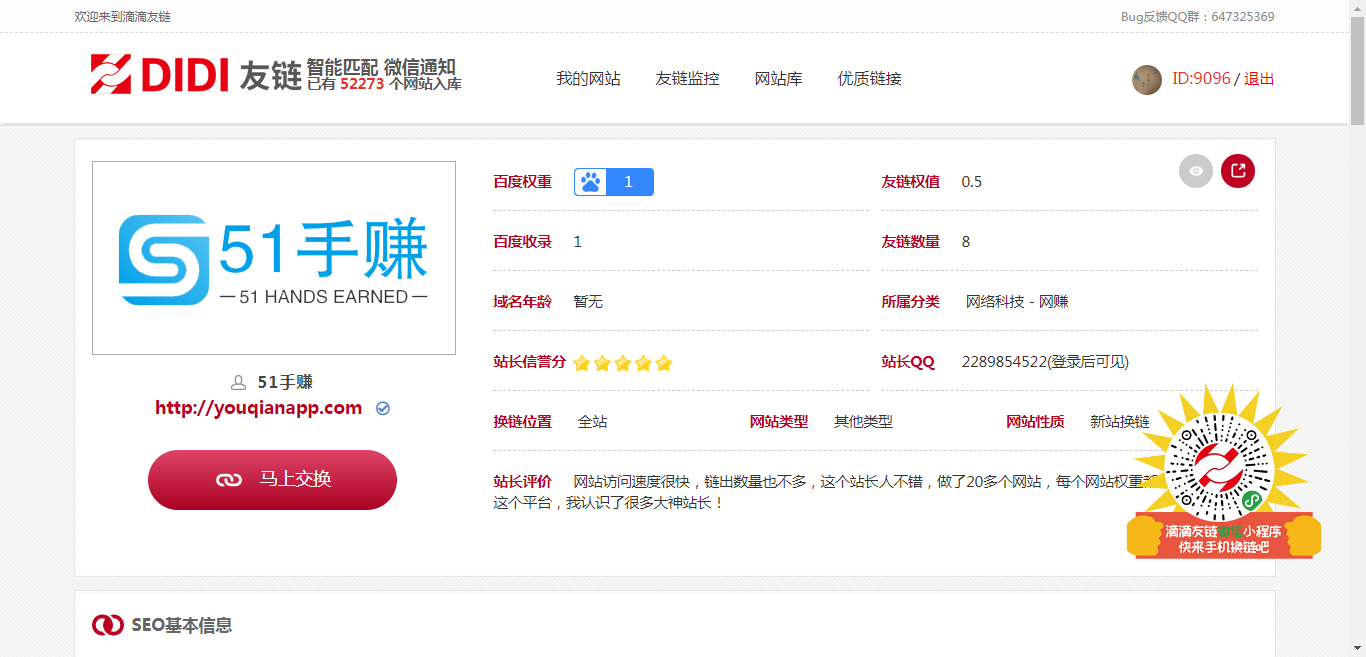Open the 优质链接 menu
Viewport: 1366px width, 657px height.
[869, 79]
